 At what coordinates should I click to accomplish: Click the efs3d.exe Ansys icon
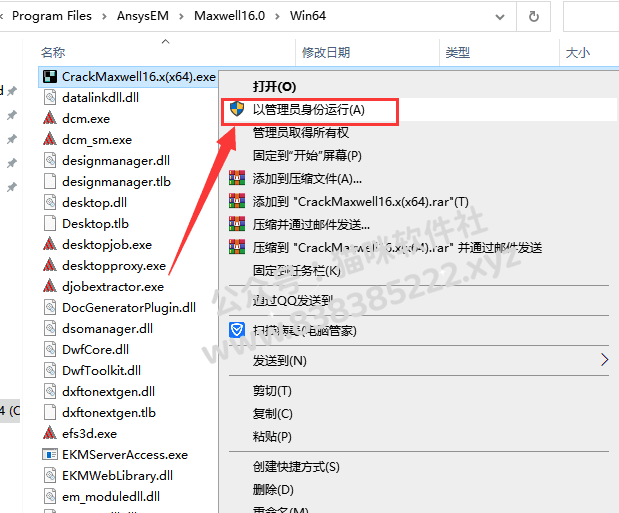click(50, 433)
